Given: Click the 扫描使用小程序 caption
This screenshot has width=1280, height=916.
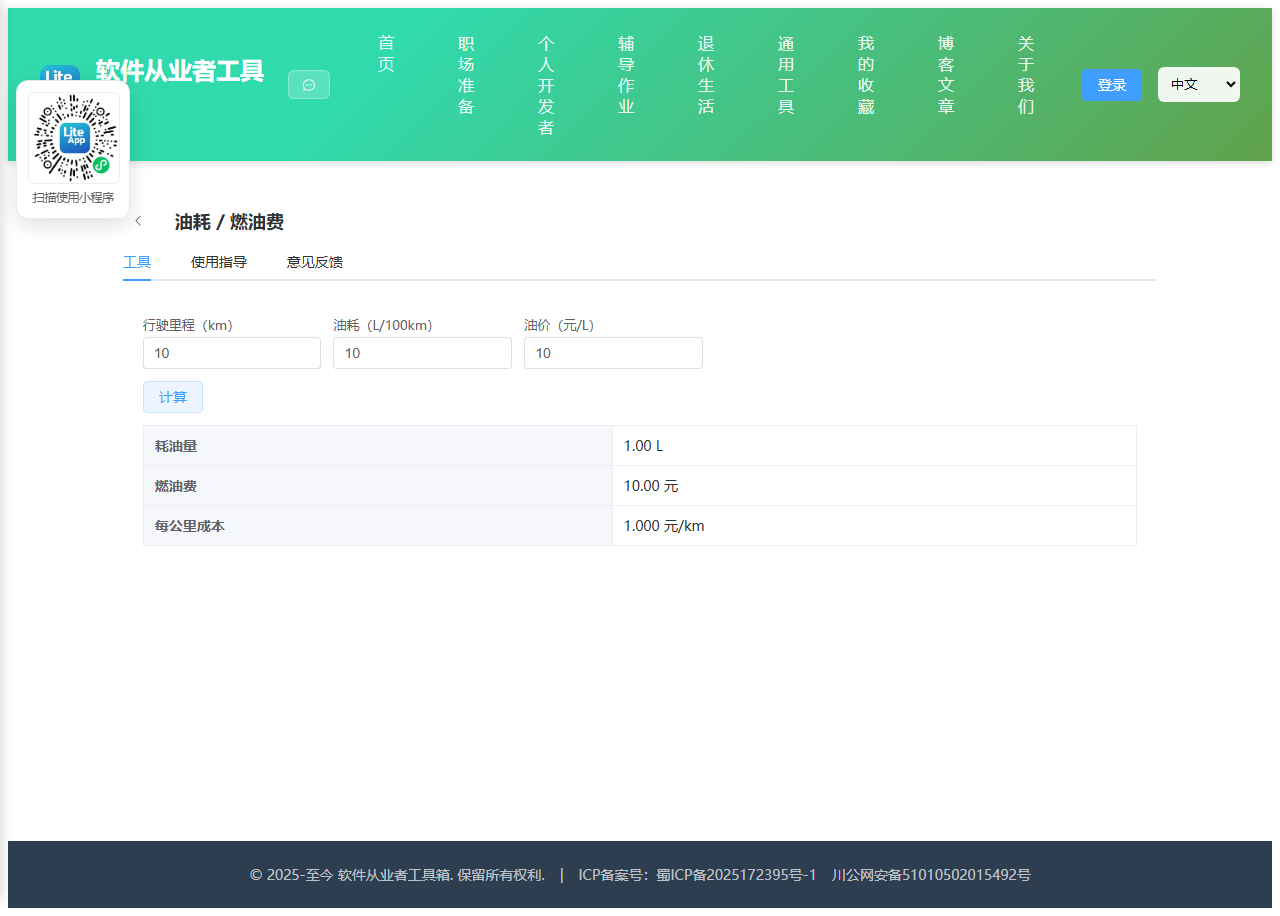Looking at the screenshot, I should pyautogui.click(x=73, y=198).
